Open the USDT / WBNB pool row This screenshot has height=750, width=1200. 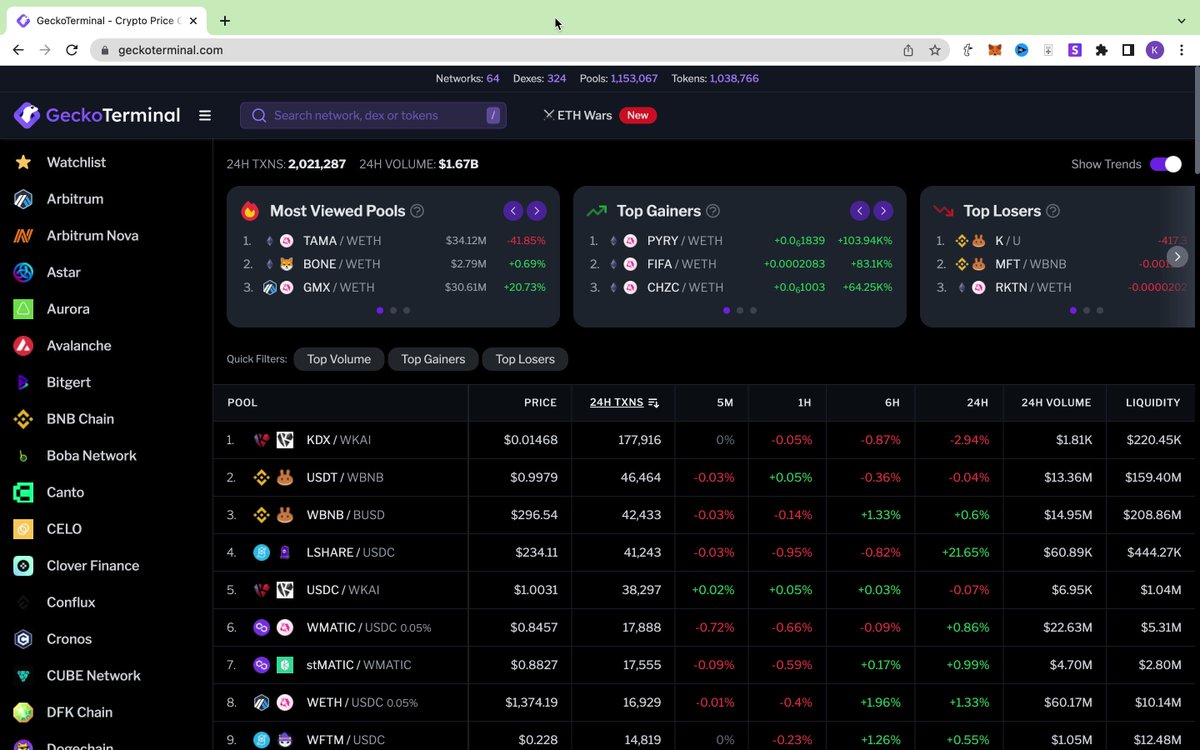(x=704, y=477)
